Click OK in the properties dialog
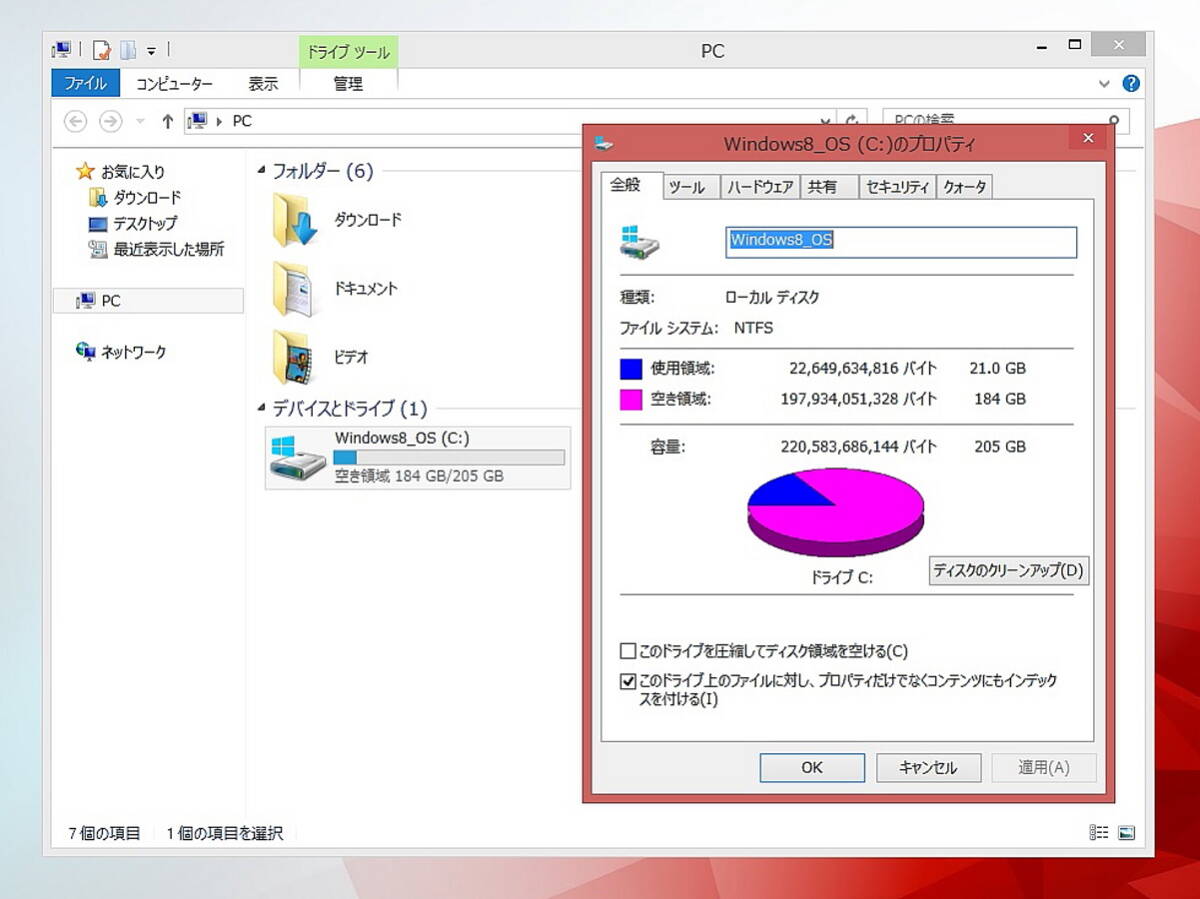 (812, 768)
